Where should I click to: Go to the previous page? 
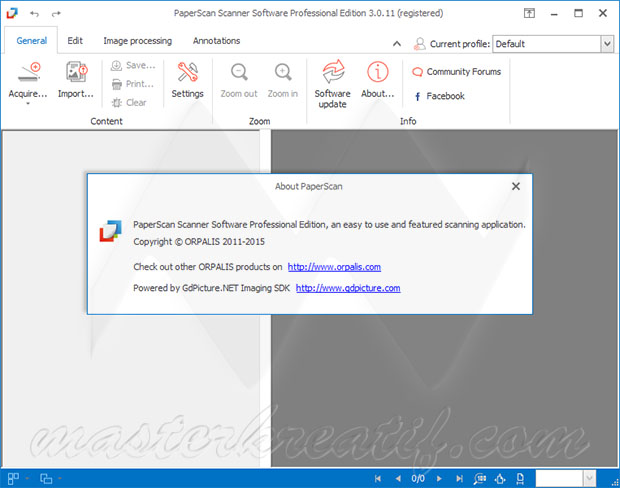[x=398, y=479]
